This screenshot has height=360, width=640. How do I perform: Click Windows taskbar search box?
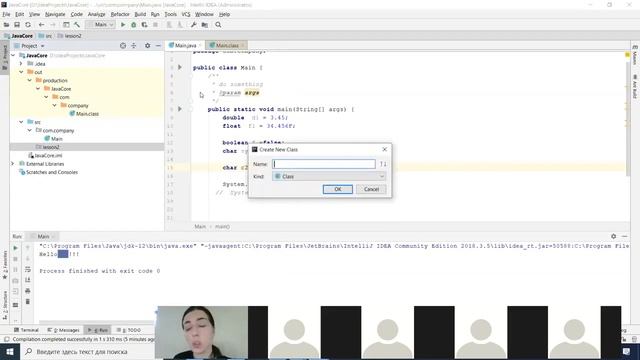click(x=88, y=351)
